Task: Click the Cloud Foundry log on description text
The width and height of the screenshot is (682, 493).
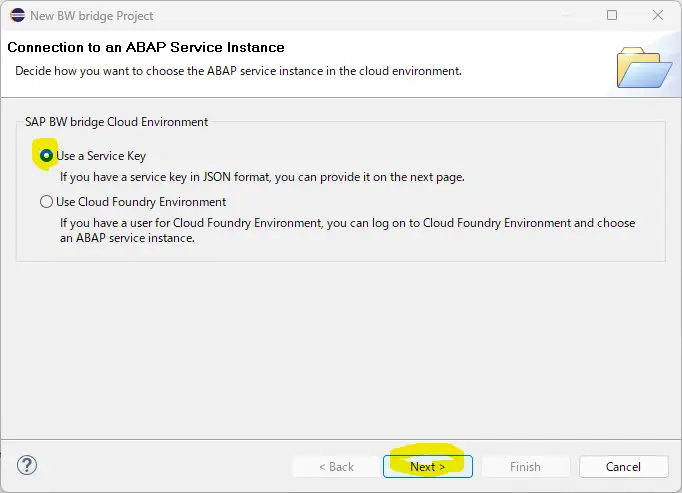Action: click(348, 230)
